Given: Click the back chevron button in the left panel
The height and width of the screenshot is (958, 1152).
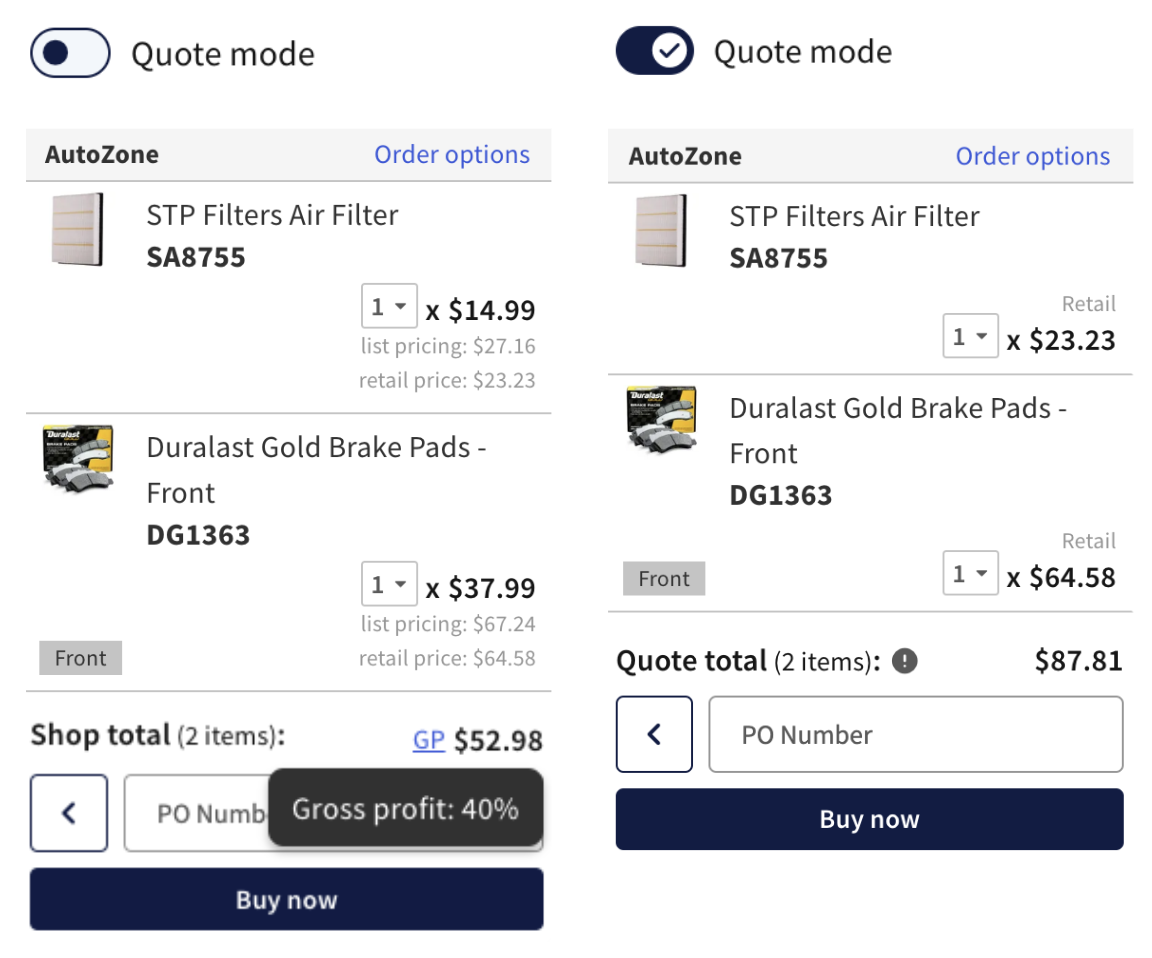Looking at the screenshot, I should [x=69, y=813].
